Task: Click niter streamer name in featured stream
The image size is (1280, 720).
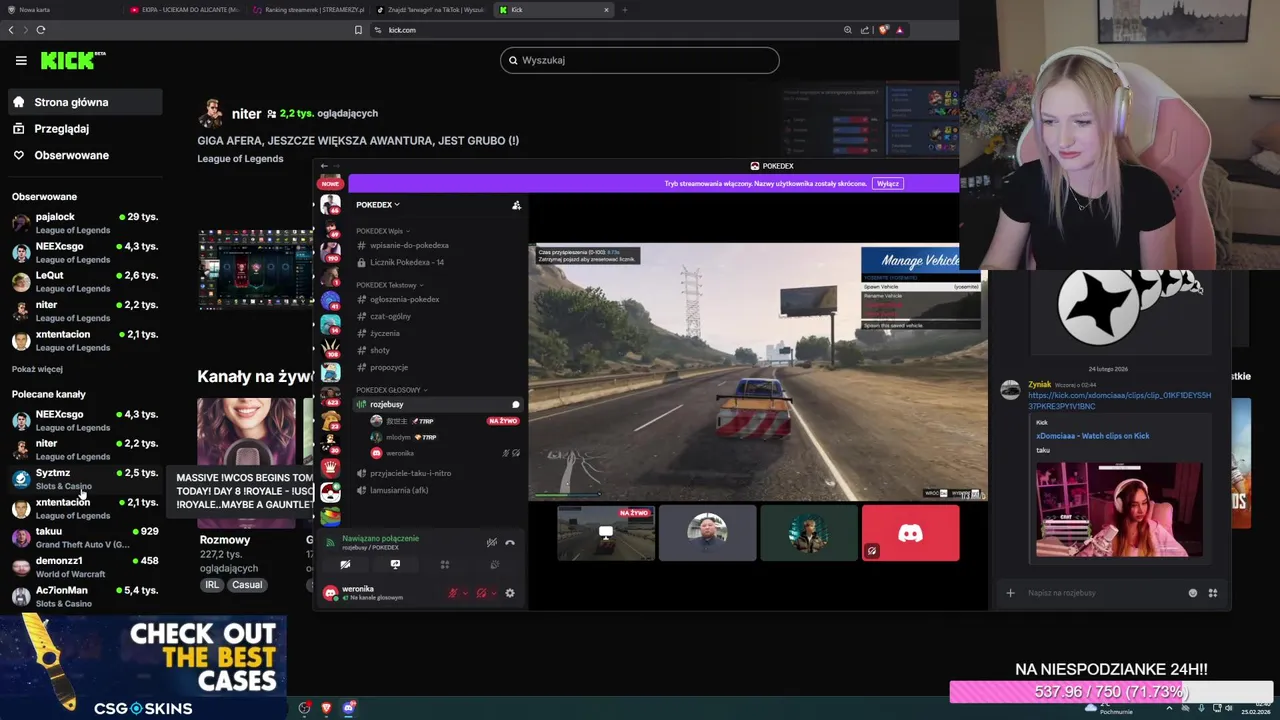Action: pyautogui.click(x=246, y=114)
